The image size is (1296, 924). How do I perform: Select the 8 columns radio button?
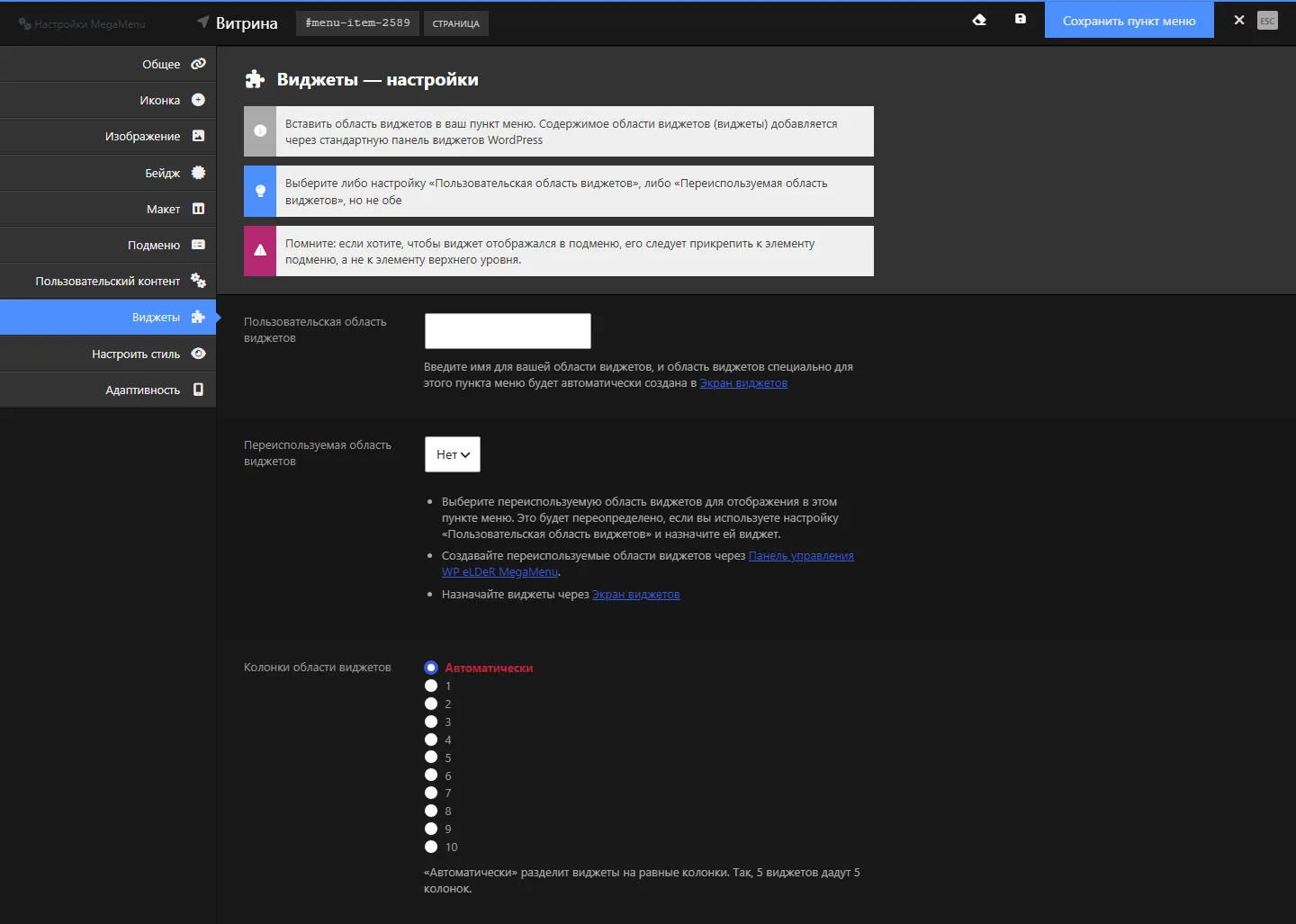tap(431, 811)
